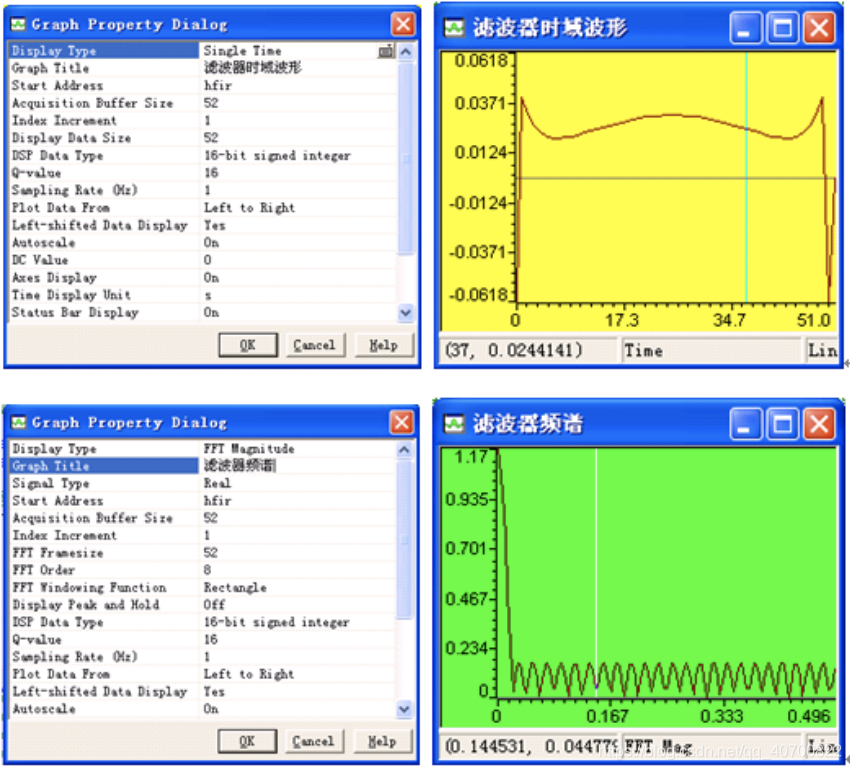The height and width of the screenshot is (770, 852).
Task: Click scroll up arrow in top dialog list
Action: [x=406, y=52]
